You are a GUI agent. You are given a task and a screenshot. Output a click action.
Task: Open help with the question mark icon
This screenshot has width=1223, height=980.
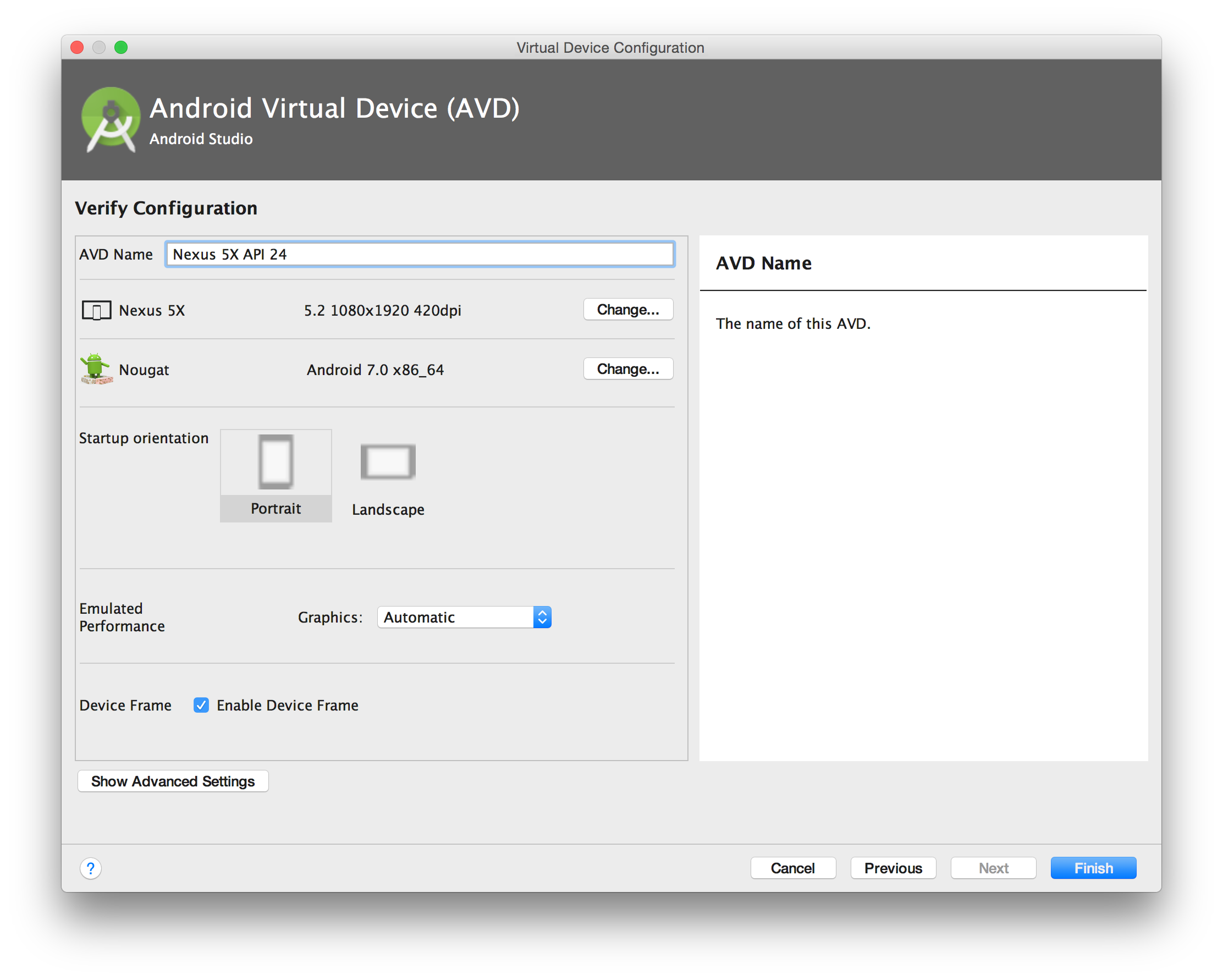pyautogui.click(x=91, y=868)
